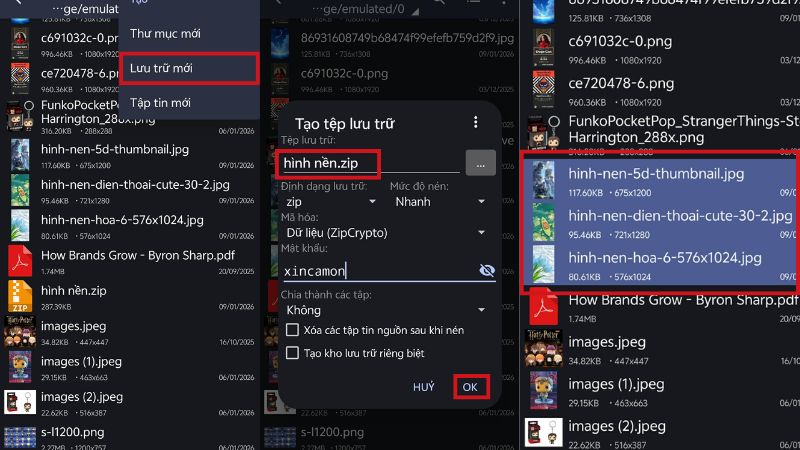Select 'hinh-nen-dien-thoai-cute-30-2.jpg' name in right panel

click(x=680, y=215)
